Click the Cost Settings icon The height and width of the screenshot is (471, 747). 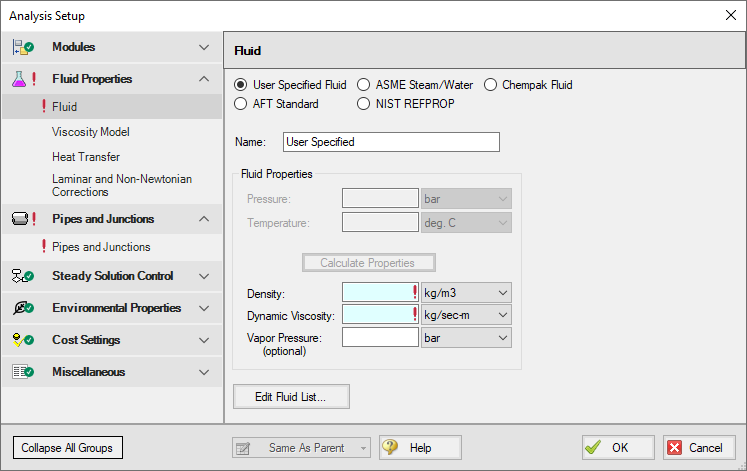[x=22, y=340]
